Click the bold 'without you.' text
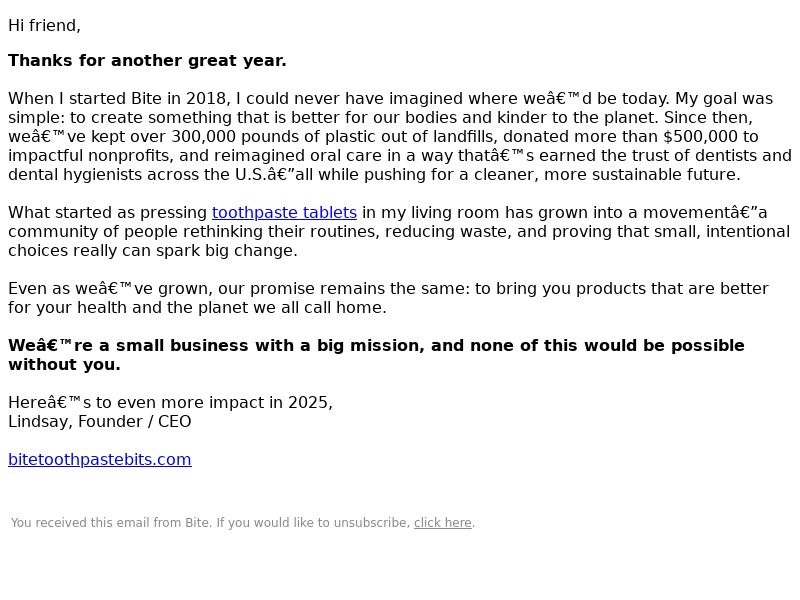The image size is (800, 600). (64, 365)
